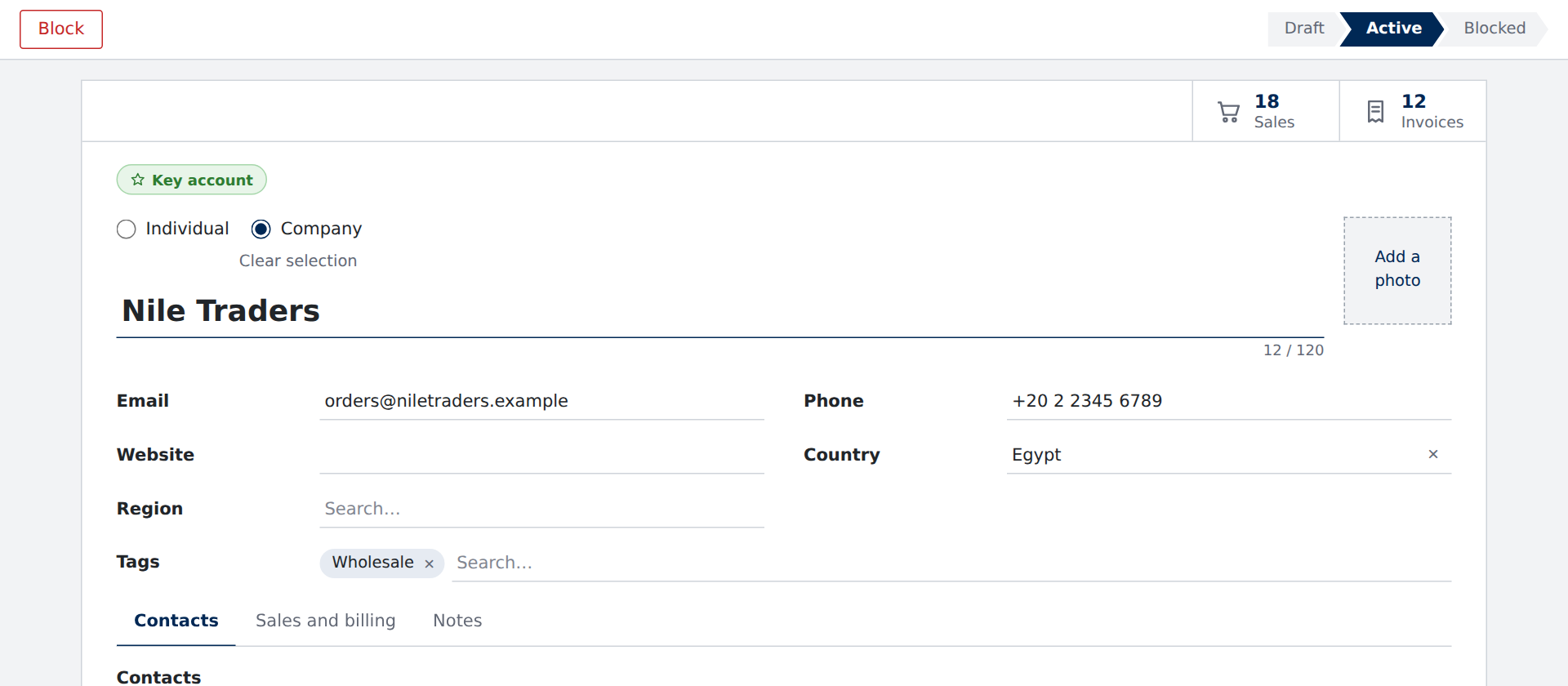Click the star icon in Key account badge
Viewport: 1568px width, 686px height.
click(x=138, y=180)
